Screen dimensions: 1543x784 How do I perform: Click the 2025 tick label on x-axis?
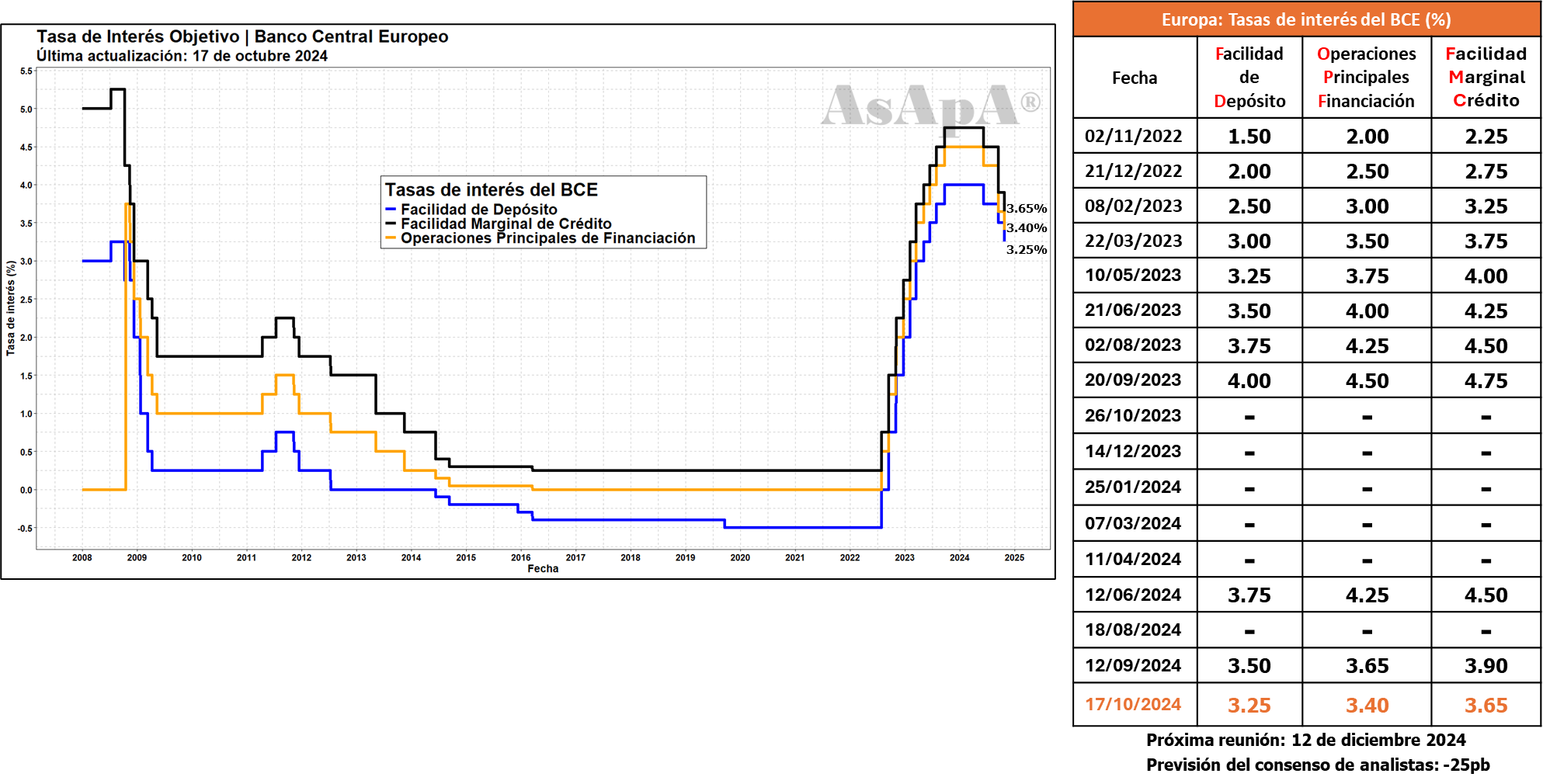point(1014,557)
